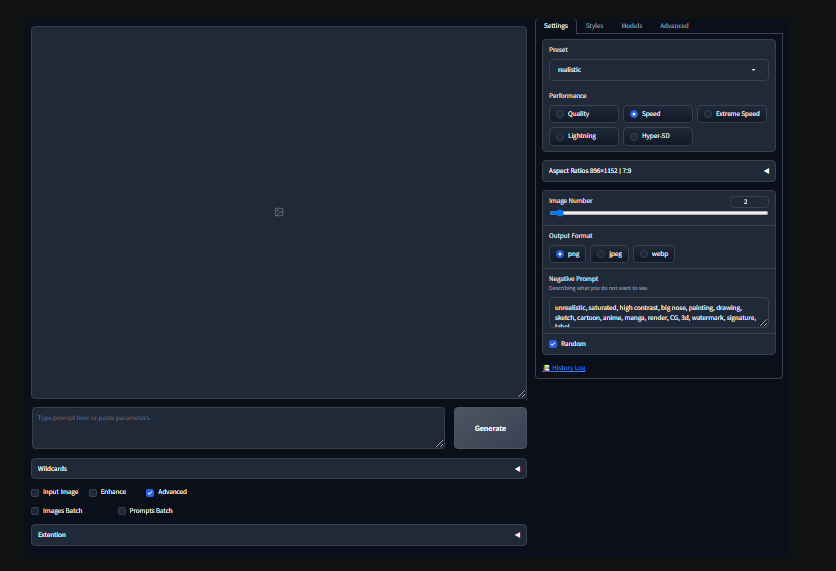Expand the Aspect Ratios 896×1152 section

point(658,171)
